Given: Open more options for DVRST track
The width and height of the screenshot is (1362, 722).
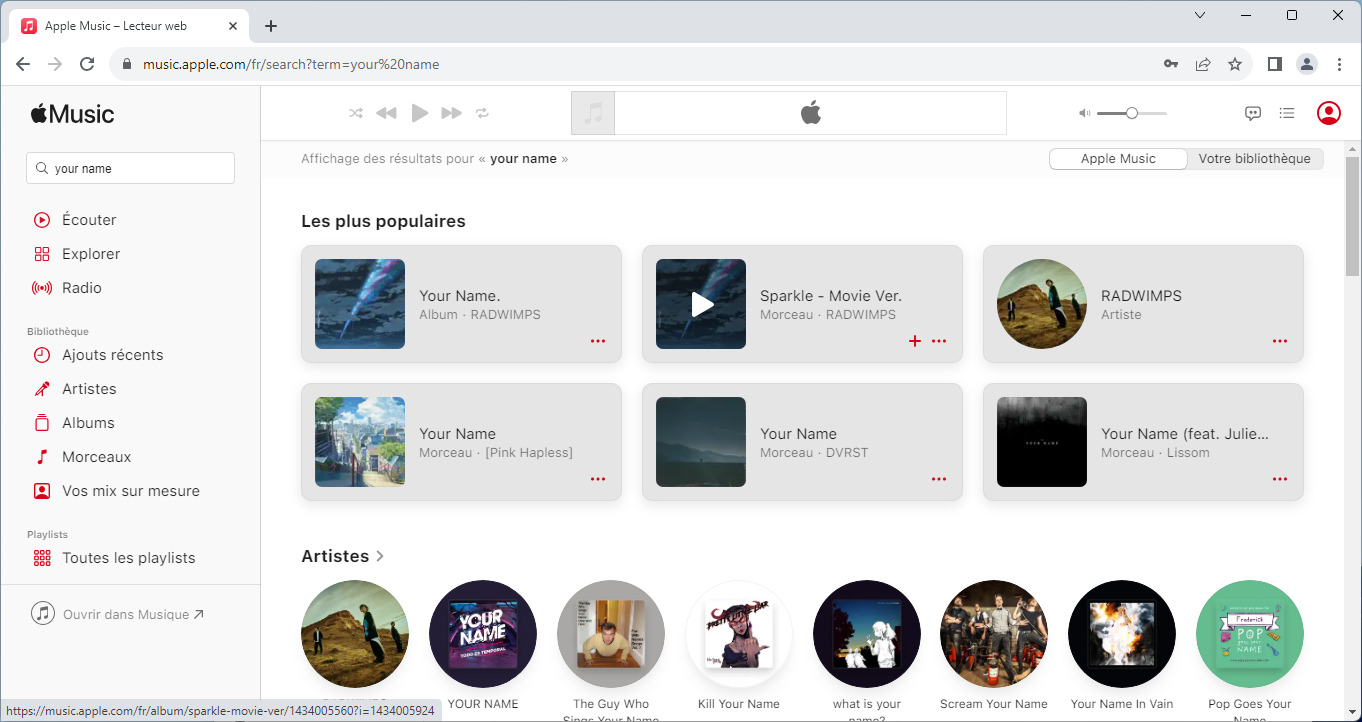Looking at the screenshot, I should pyautogui.click(x=939, y=479).
